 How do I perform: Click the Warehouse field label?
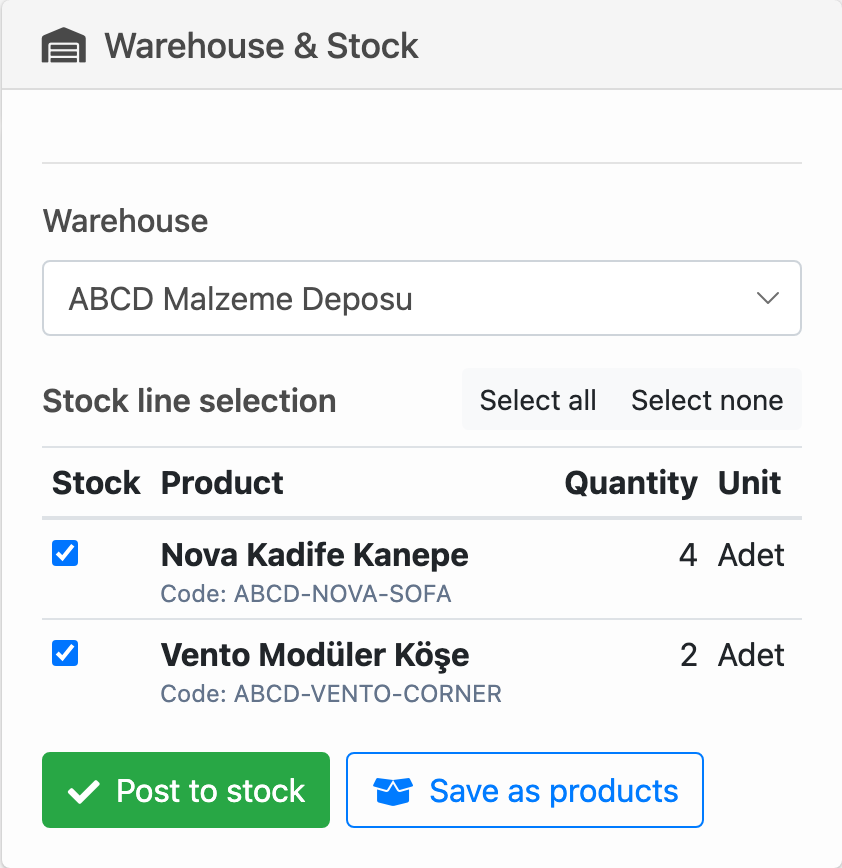(125, 221)
